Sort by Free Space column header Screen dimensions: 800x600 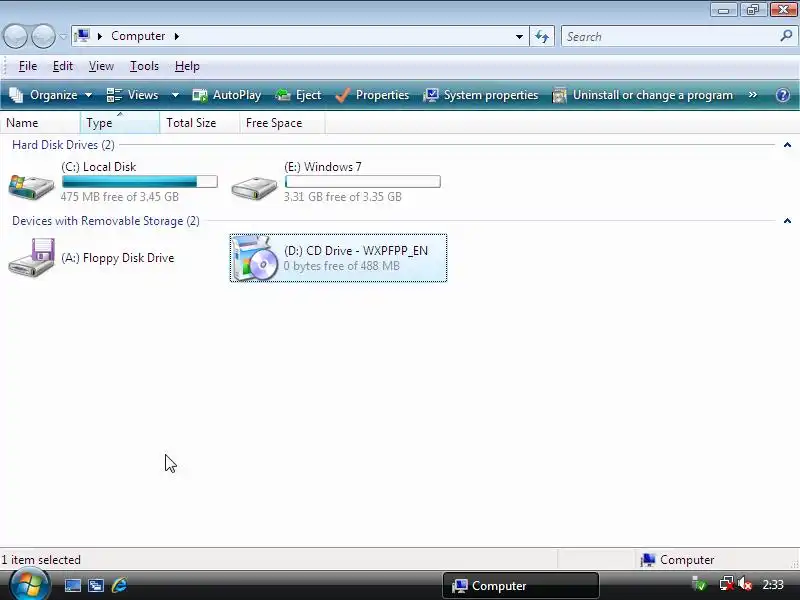pyautogui.click(x=282, y=123)
